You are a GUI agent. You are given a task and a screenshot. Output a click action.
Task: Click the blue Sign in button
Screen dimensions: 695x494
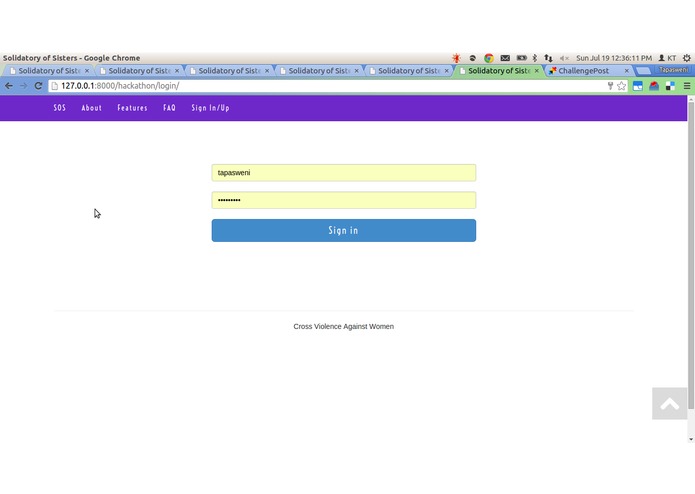(344, 230)
